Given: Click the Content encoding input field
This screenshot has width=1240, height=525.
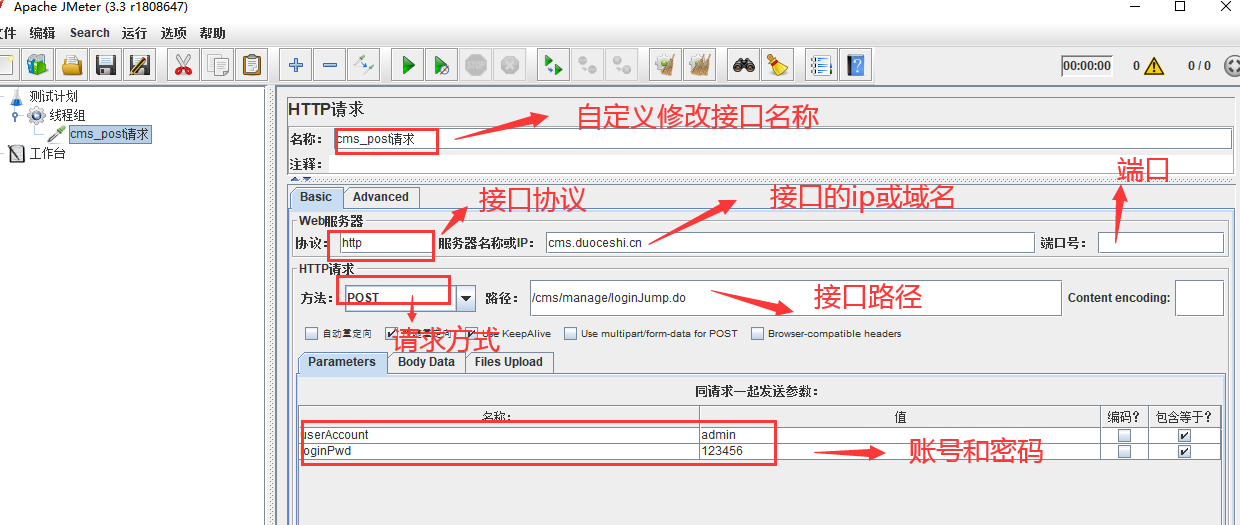Looking at the screenshot, I should click(x=1199, y=298).
